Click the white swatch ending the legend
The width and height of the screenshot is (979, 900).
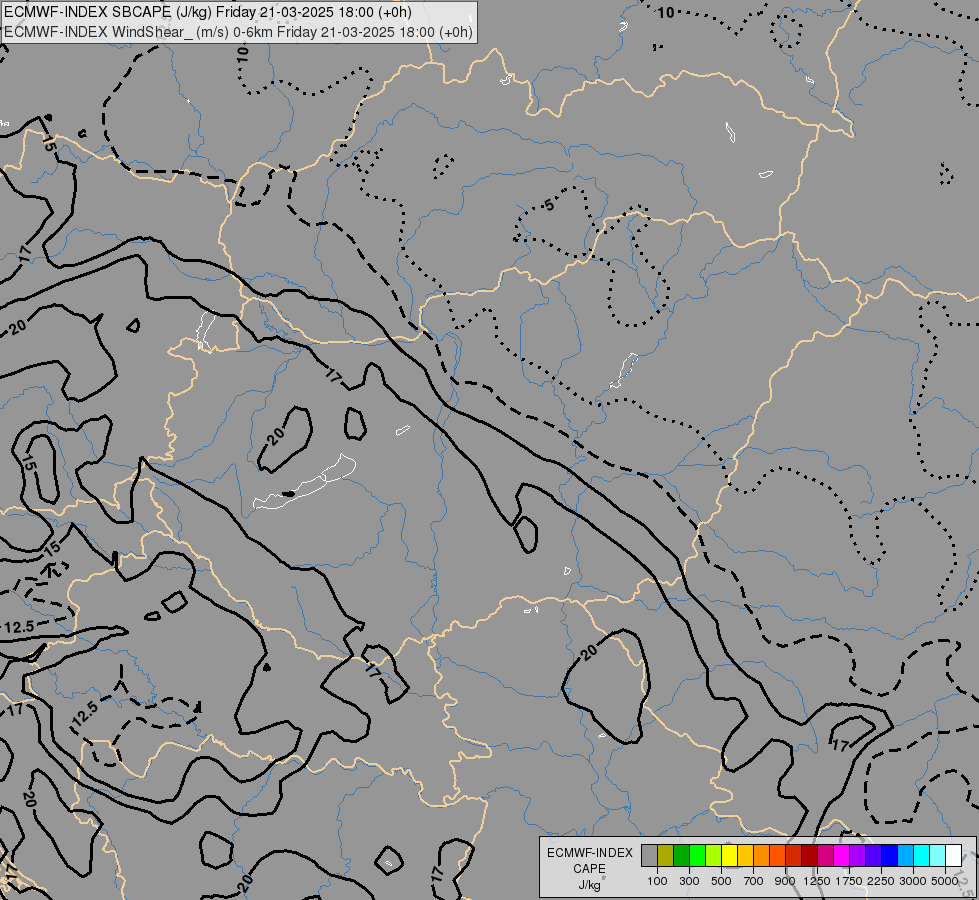pyautogui.click(x=954, y=855)
